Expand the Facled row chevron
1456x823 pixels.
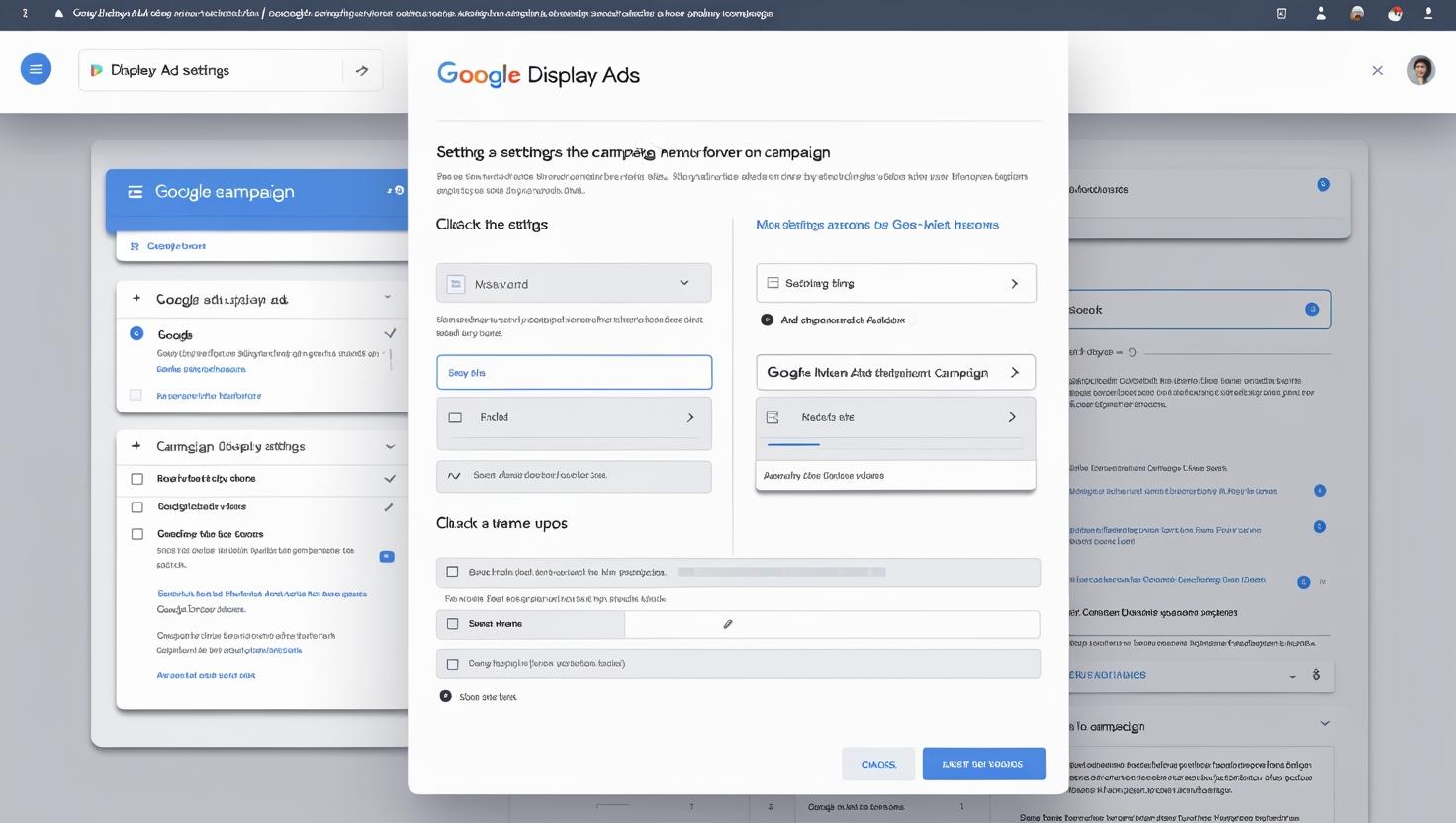[x=690, y=417]
